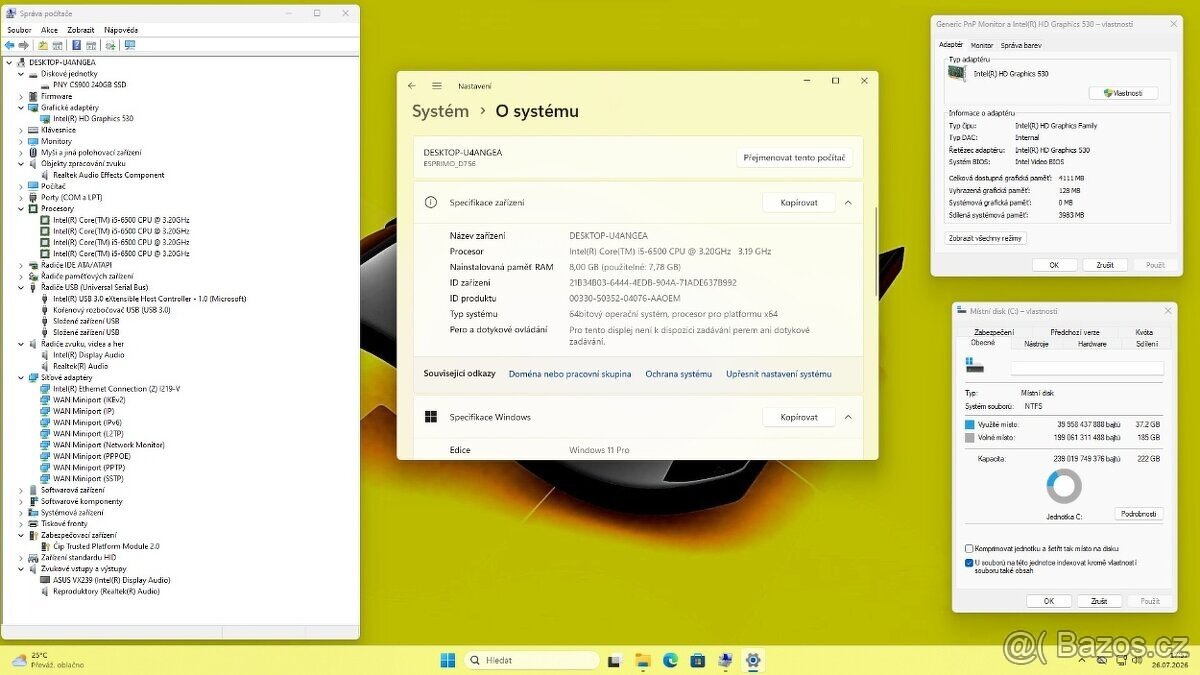Viewport: 1200px width, 675px height.
Task: Switch to the Správa barev tab
Action: click(1021, 45)
